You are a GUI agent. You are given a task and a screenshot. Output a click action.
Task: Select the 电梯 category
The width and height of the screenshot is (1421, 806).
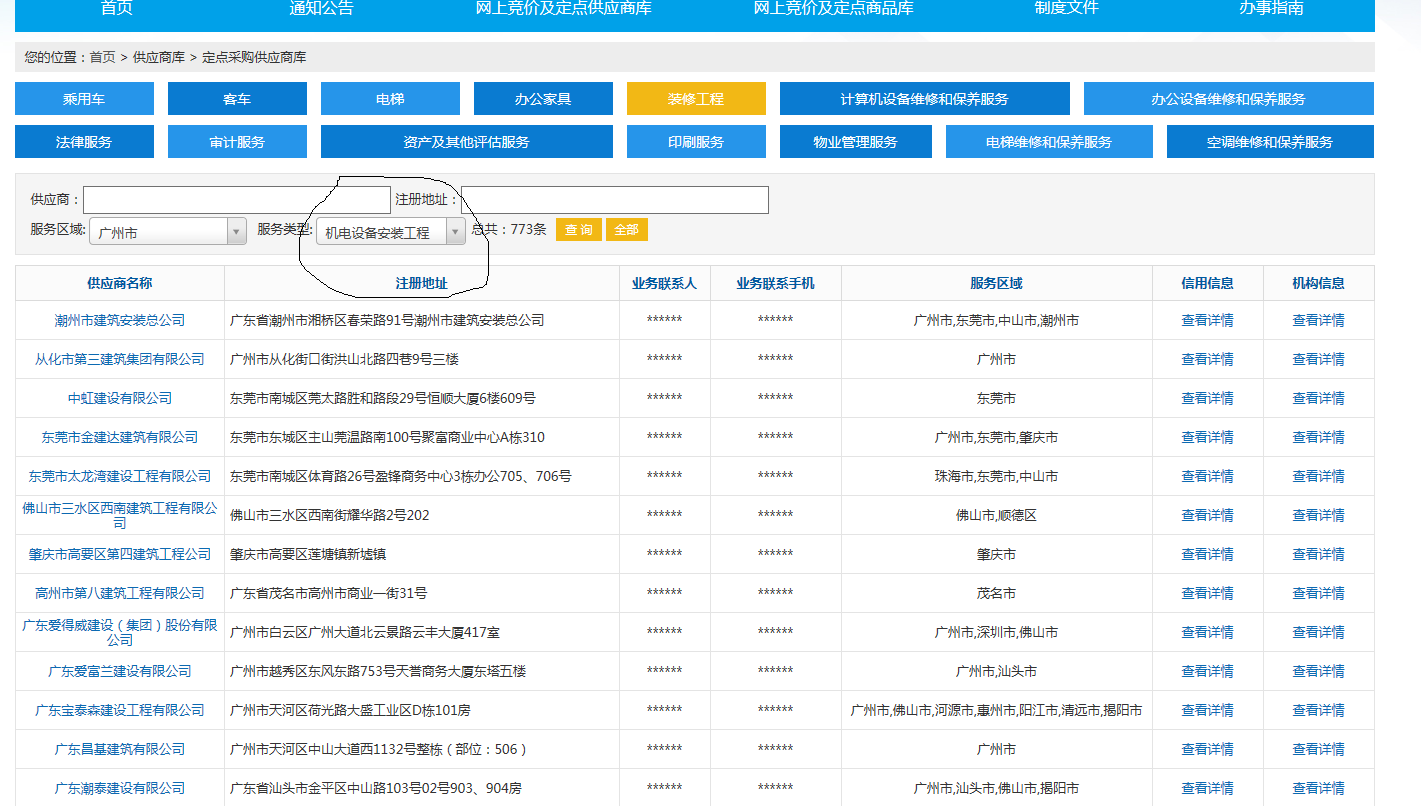390,98
